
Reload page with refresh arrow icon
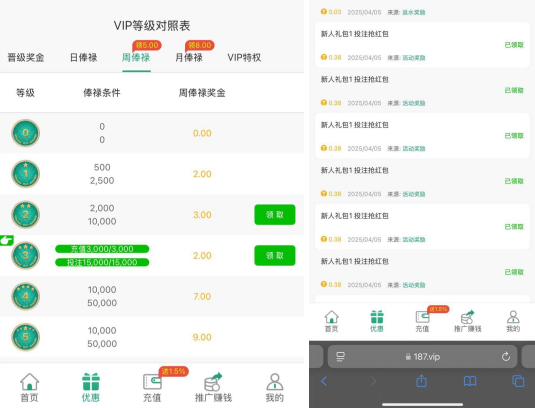[506, 357]
